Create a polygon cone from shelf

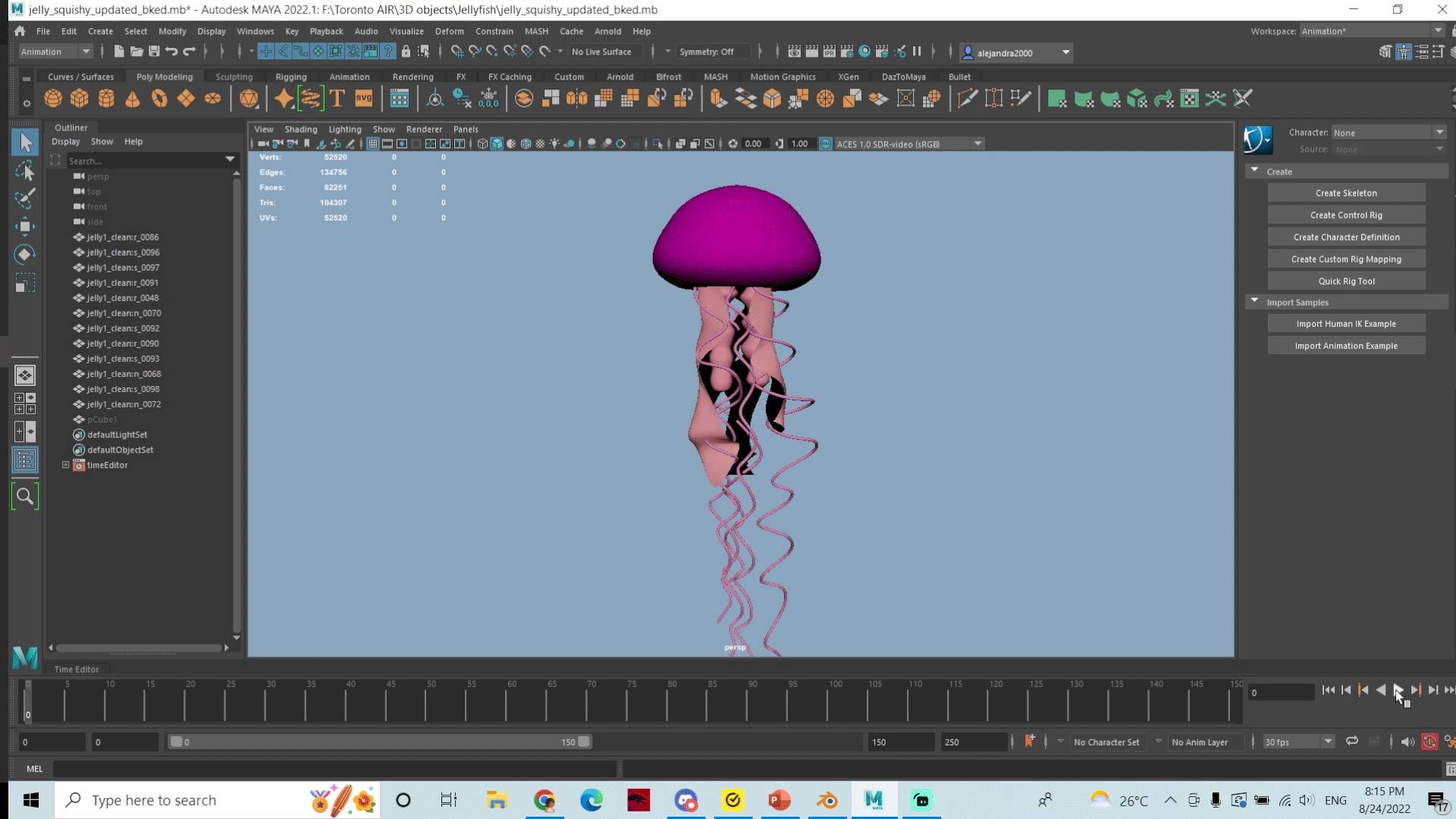[x=133, y=99]
